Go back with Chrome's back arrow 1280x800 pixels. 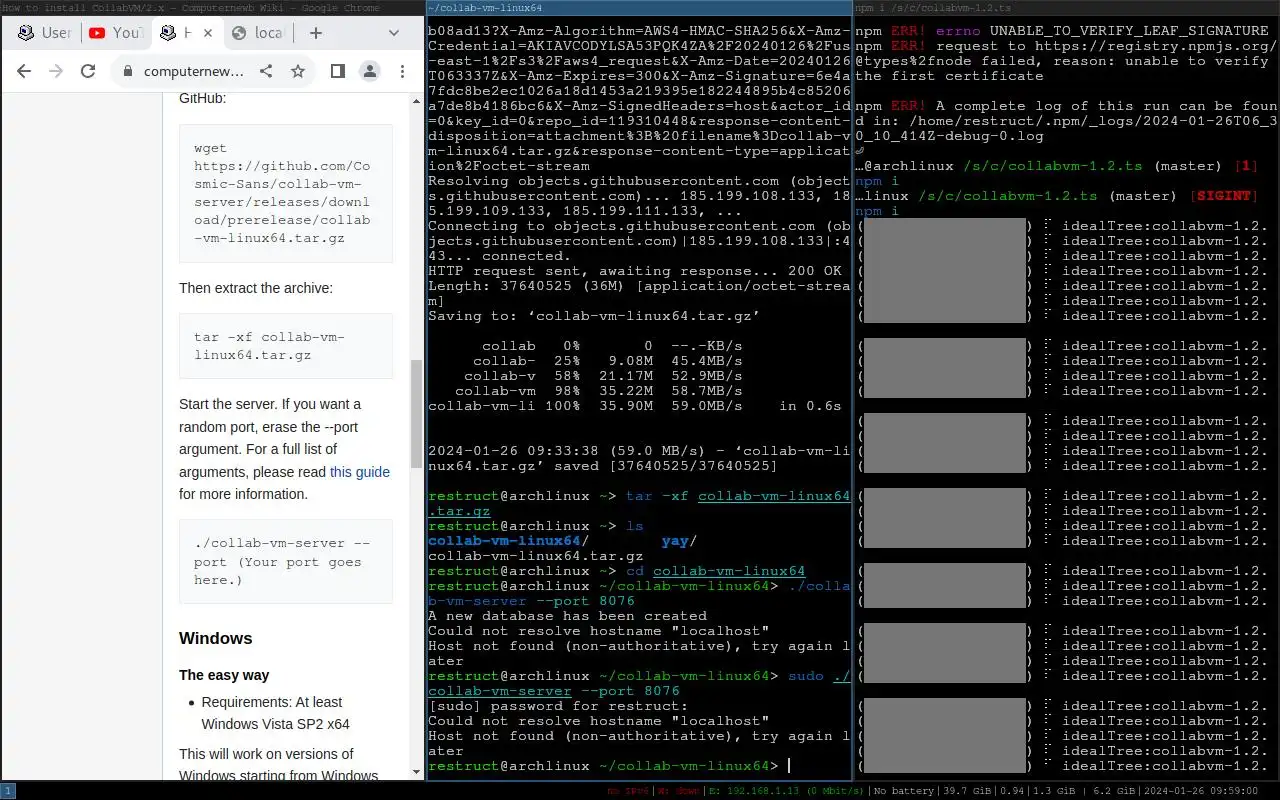(x=24, y=71)
